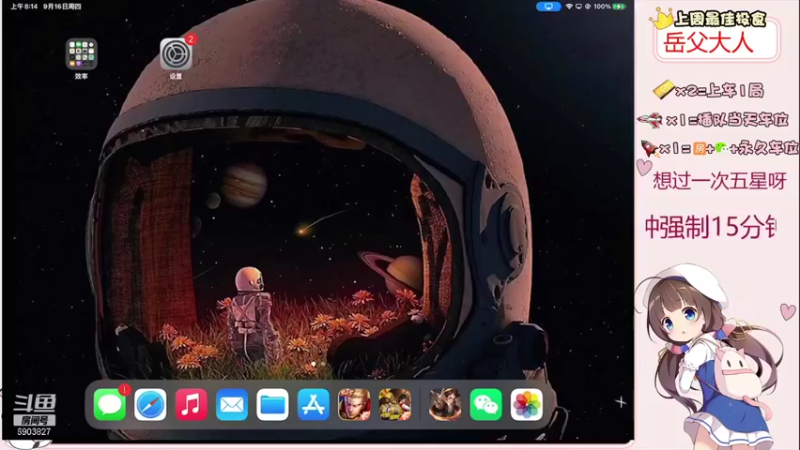Open the 设置 Settings app

[x=176, y=54]
